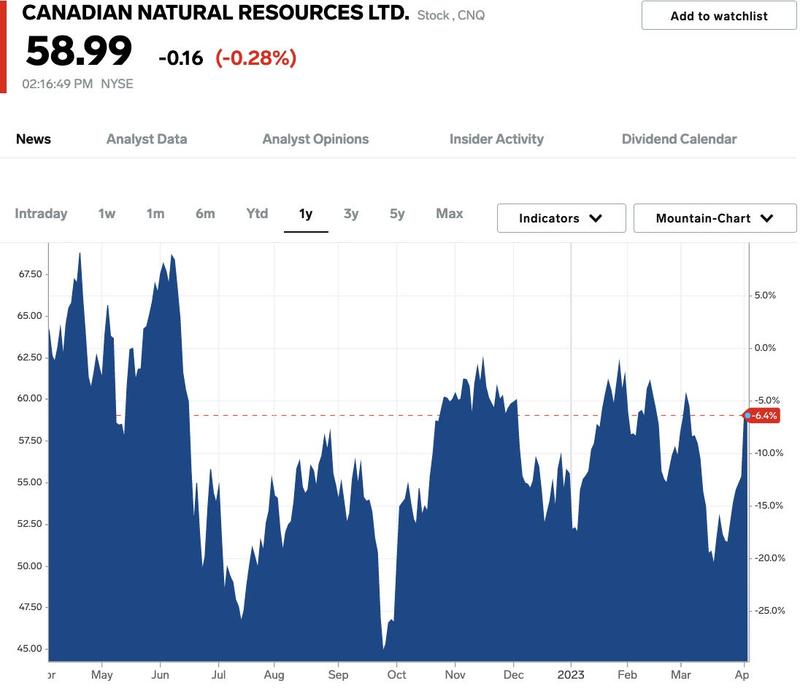Viewport: 800px width, 699px height.
Task: Click the 57.50 y-axis label
Action: (30, 440)
